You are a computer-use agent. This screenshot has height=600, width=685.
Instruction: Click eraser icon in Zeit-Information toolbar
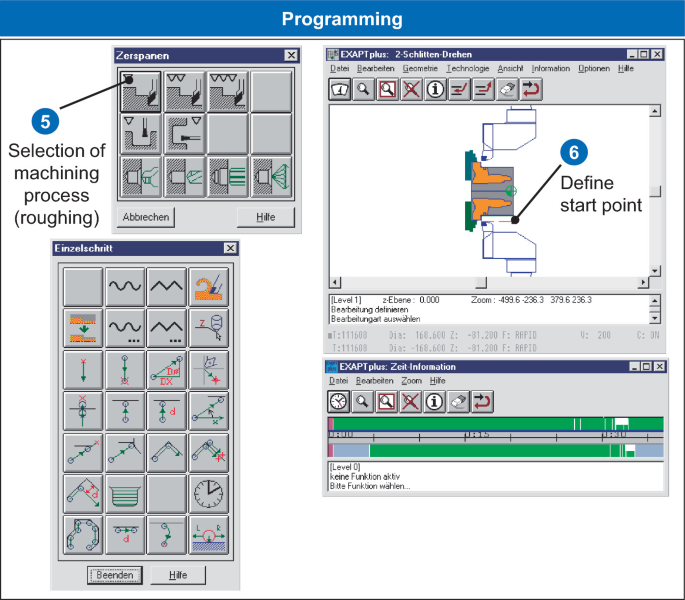coord(458,402)
